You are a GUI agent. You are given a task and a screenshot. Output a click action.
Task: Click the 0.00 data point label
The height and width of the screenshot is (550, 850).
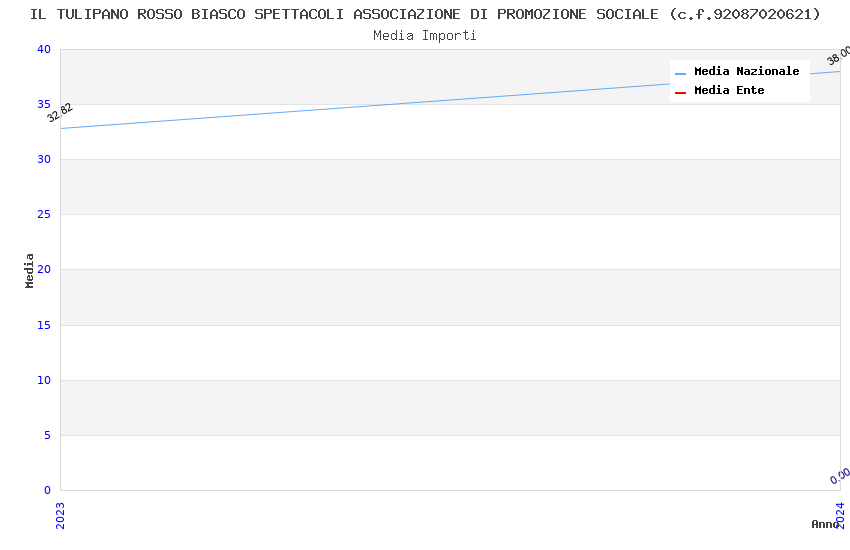[x=840, y=476]
